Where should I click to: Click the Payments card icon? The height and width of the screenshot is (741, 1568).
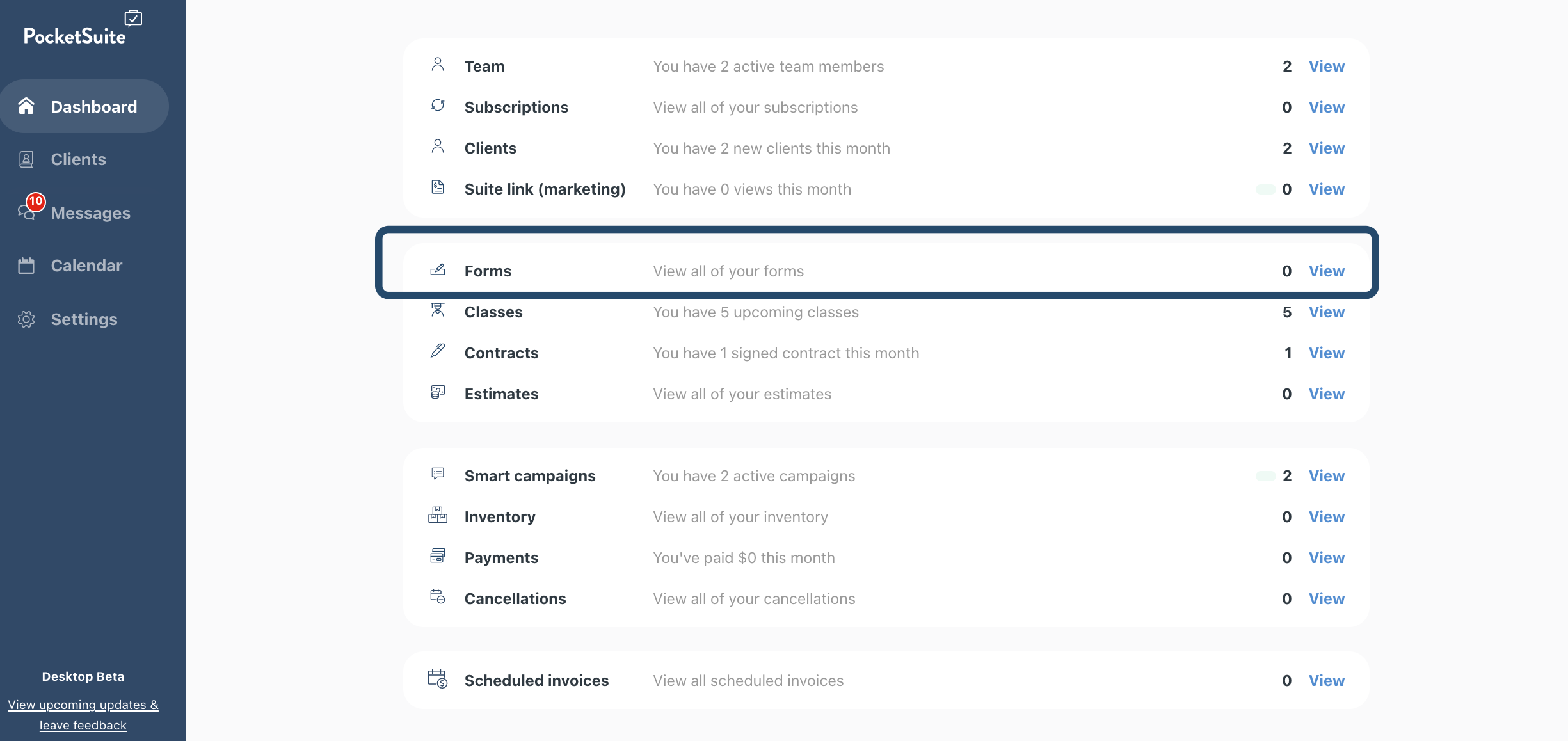point(438,556)
